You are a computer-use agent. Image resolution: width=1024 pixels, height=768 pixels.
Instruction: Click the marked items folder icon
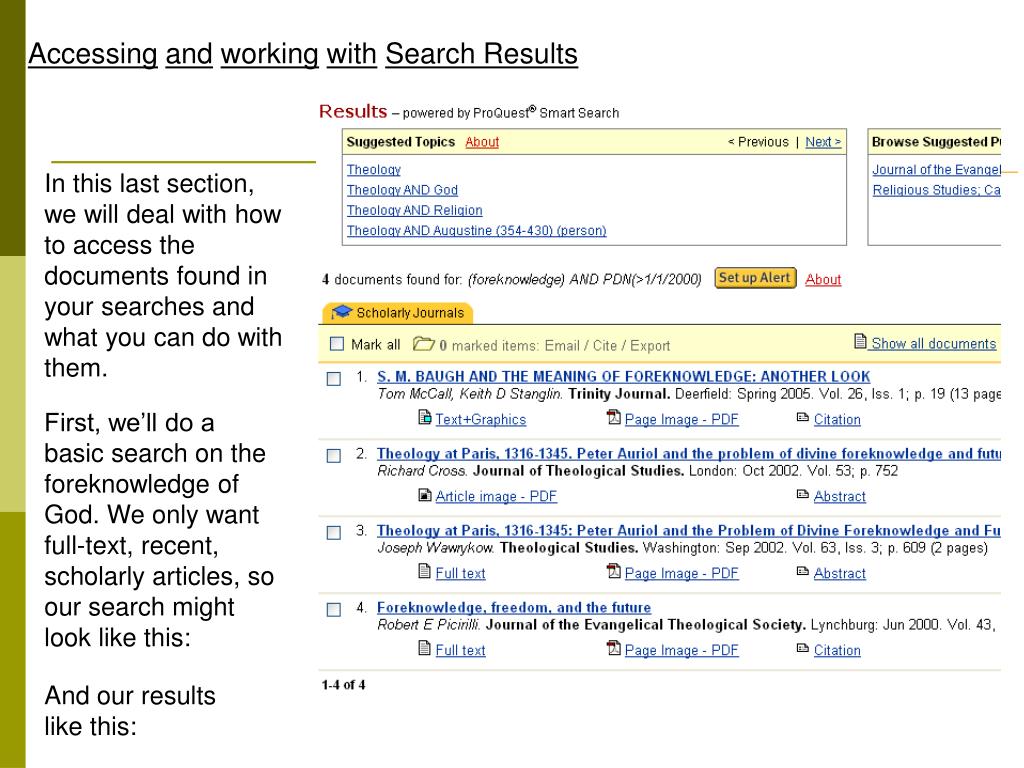[x=424, y=344]
